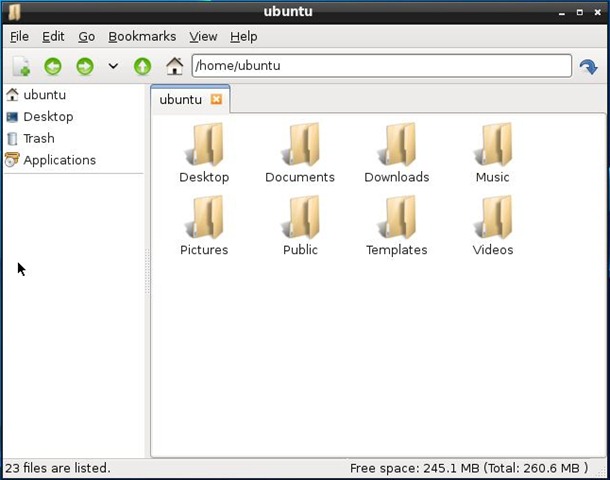Viewport: 610px width, 480px height.
Task: Select the Videos folder icon
Action: click(493, 217)
